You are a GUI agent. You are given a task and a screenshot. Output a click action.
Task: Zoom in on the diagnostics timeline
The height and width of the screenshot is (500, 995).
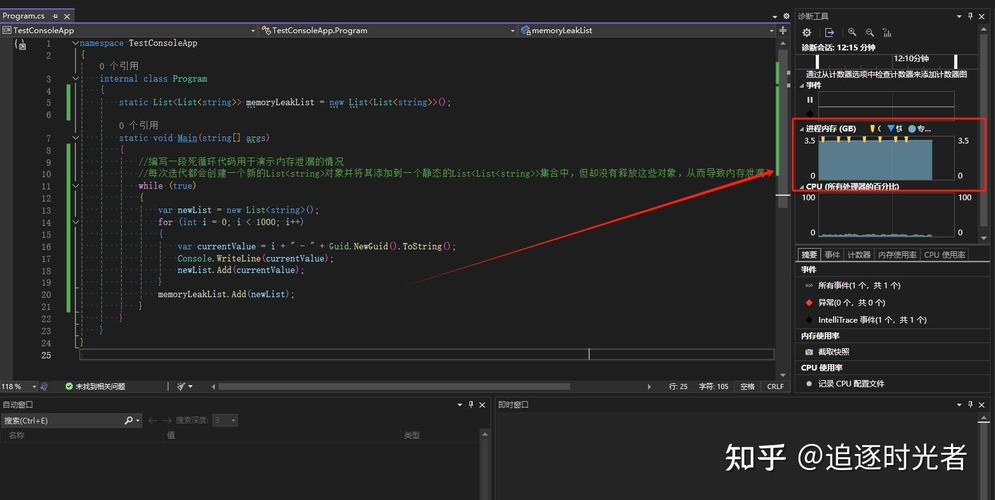tap(852, 32)
